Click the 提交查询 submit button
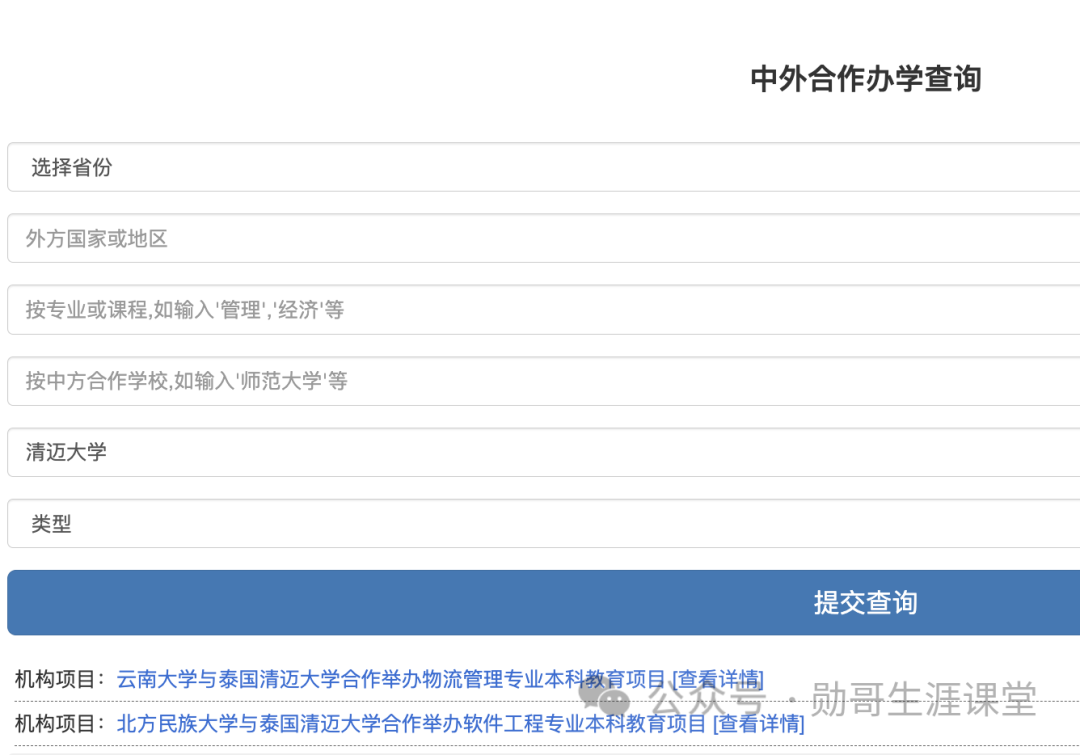 pyautogui.click(x=543, y=603)
